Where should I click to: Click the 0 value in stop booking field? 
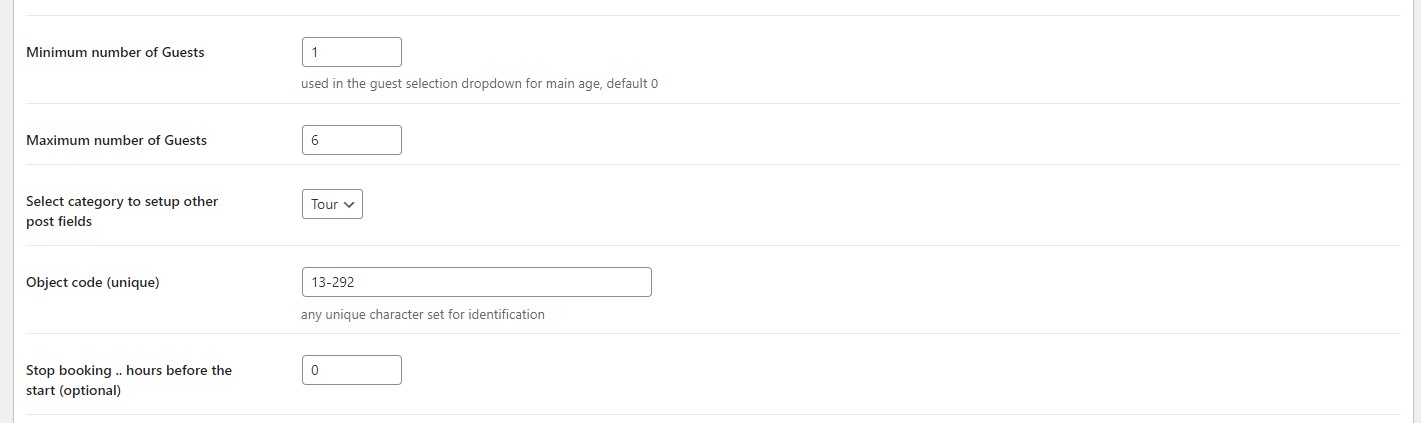[x=315, y=371]
